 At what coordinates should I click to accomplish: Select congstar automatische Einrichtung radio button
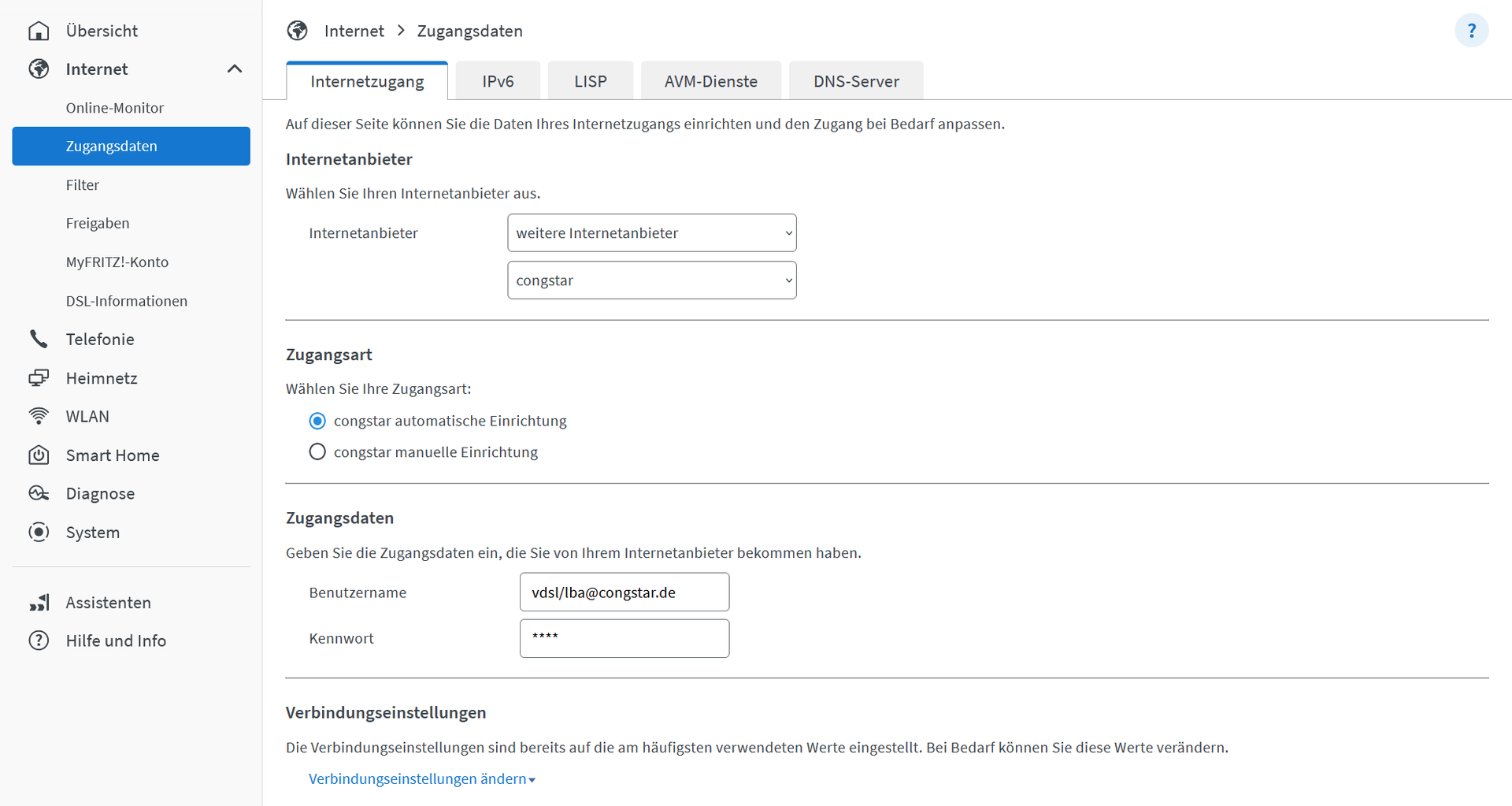tap(317, 421)
